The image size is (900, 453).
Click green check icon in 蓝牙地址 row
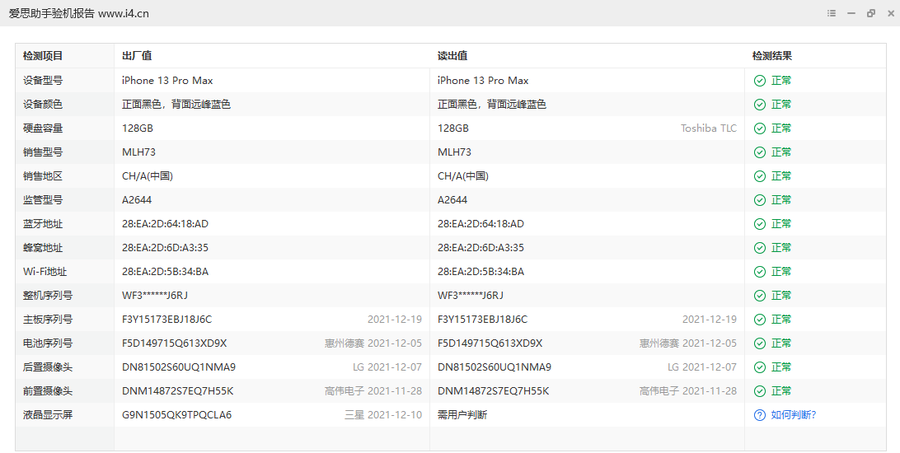(759, 224)
